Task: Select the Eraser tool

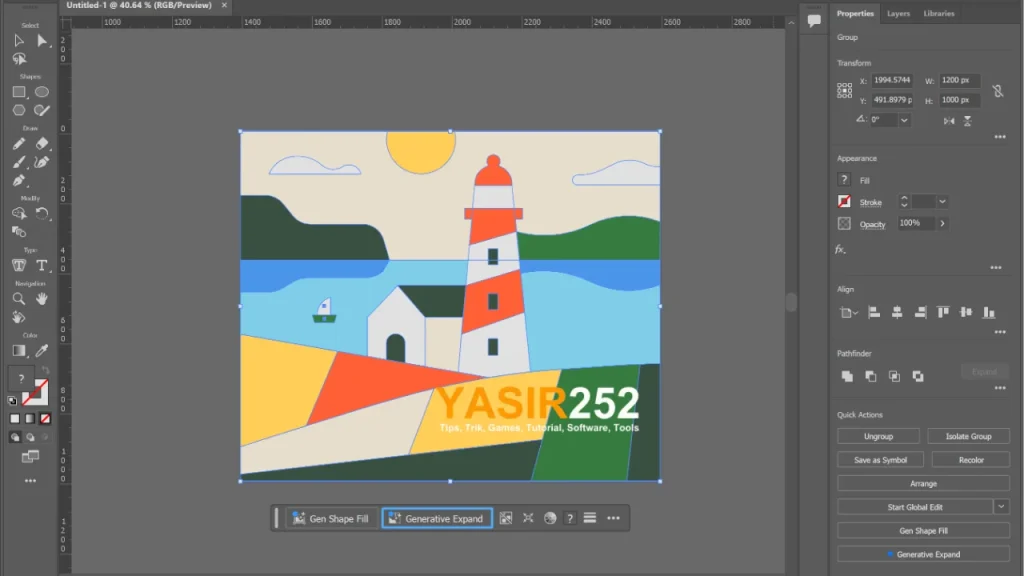Action: [42, 144]
